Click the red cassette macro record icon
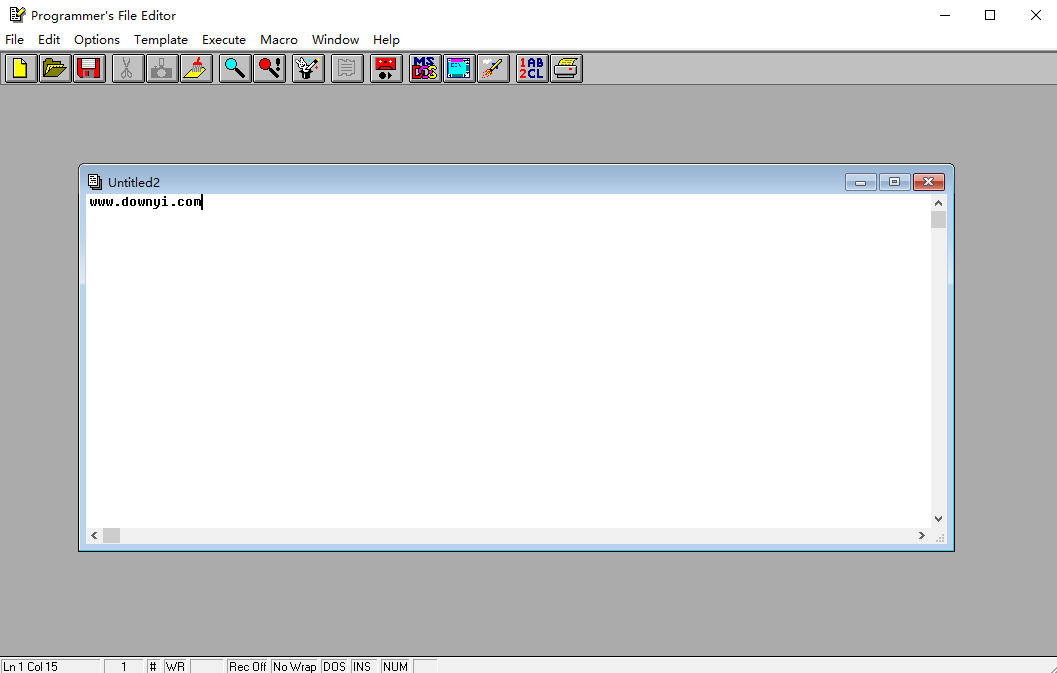Viewport: 1057px width, 673px height. (x=386, y=68)
